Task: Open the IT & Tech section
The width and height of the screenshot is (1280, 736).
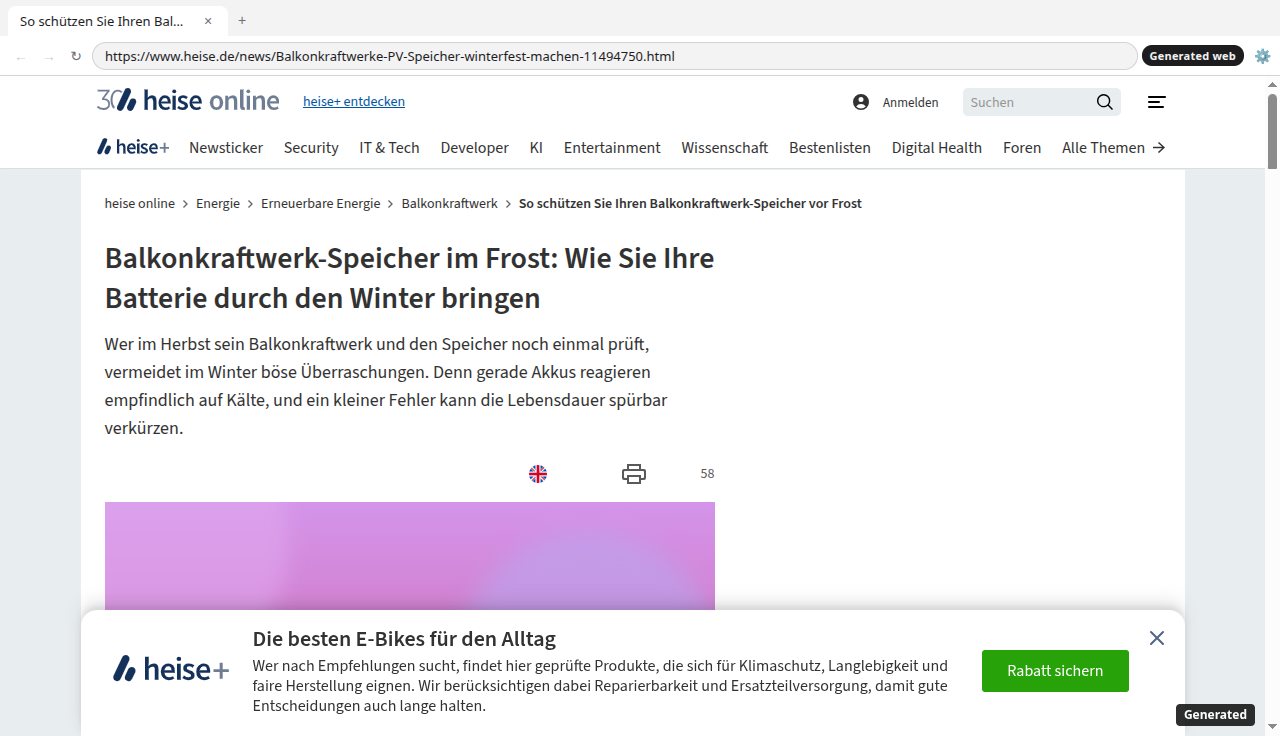Action: [x=390, y=147]
